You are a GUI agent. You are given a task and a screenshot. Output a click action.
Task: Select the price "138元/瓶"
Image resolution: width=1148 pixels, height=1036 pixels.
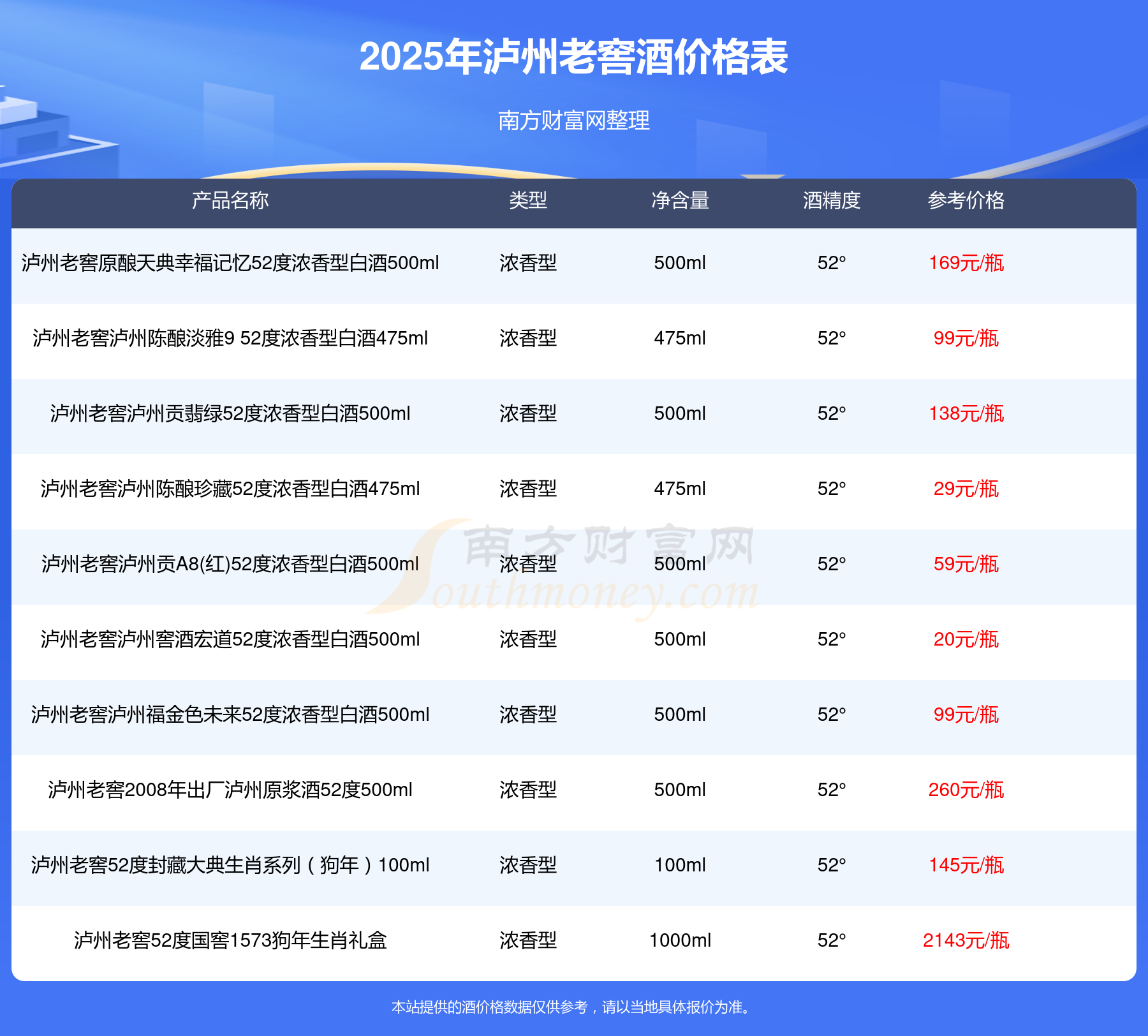click(966, 413)
